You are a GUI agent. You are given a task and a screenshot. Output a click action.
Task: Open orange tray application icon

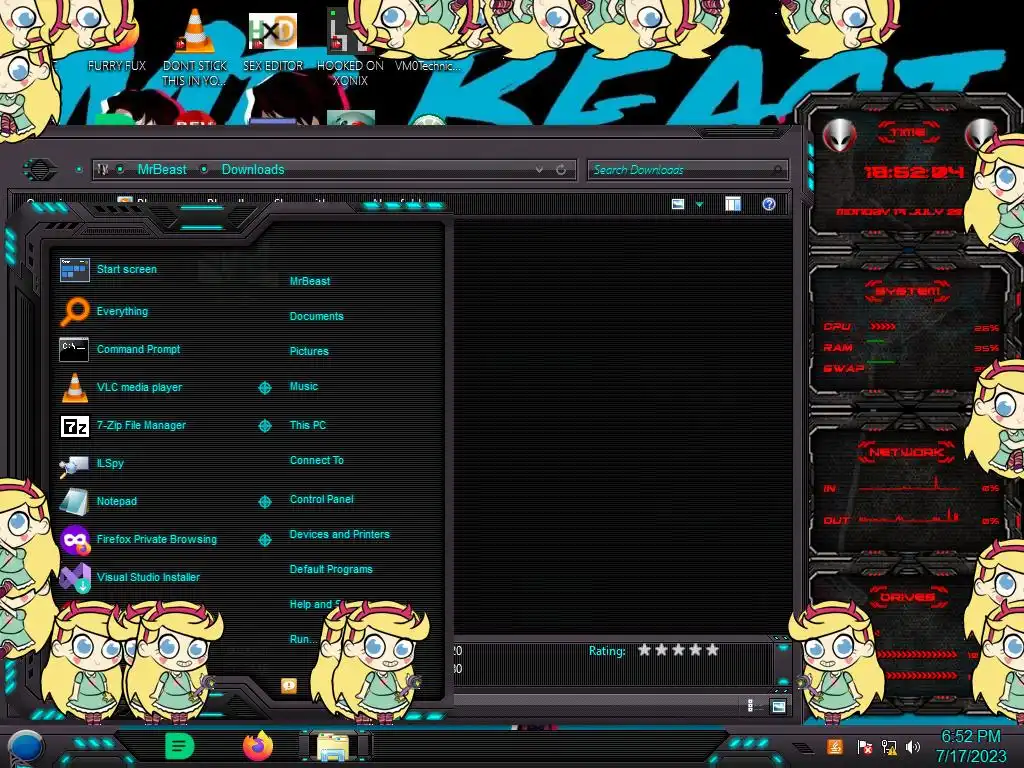coord(835,746)
